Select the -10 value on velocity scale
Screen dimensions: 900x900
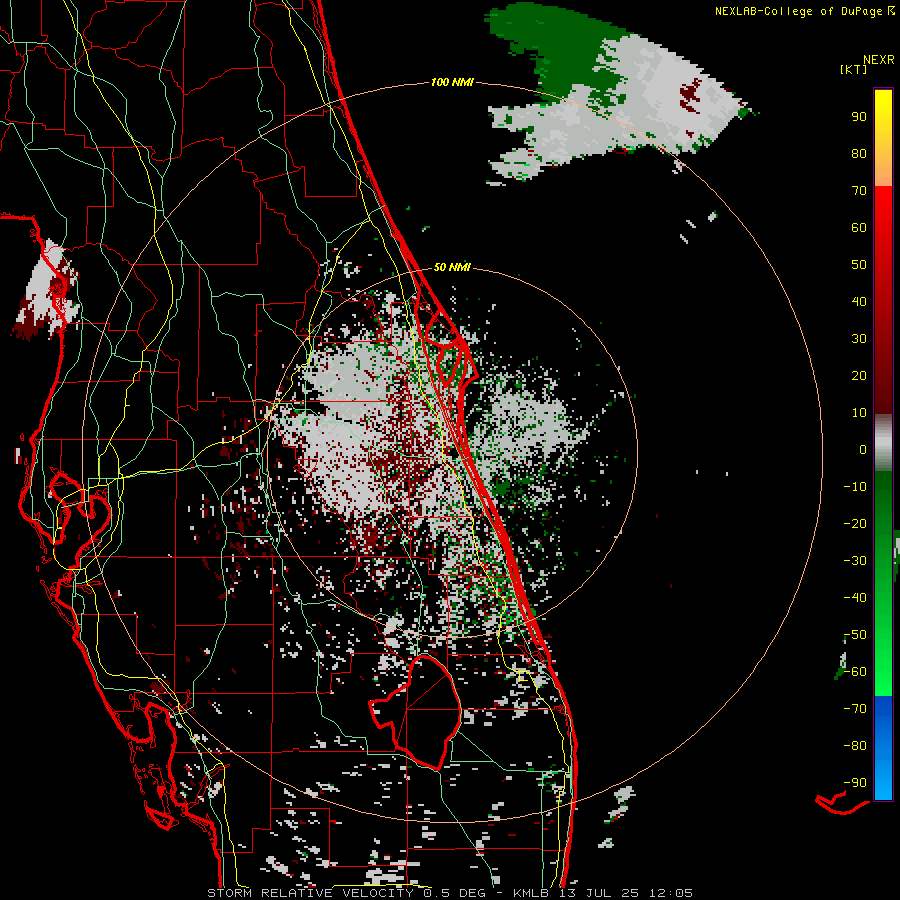point(855,487)
